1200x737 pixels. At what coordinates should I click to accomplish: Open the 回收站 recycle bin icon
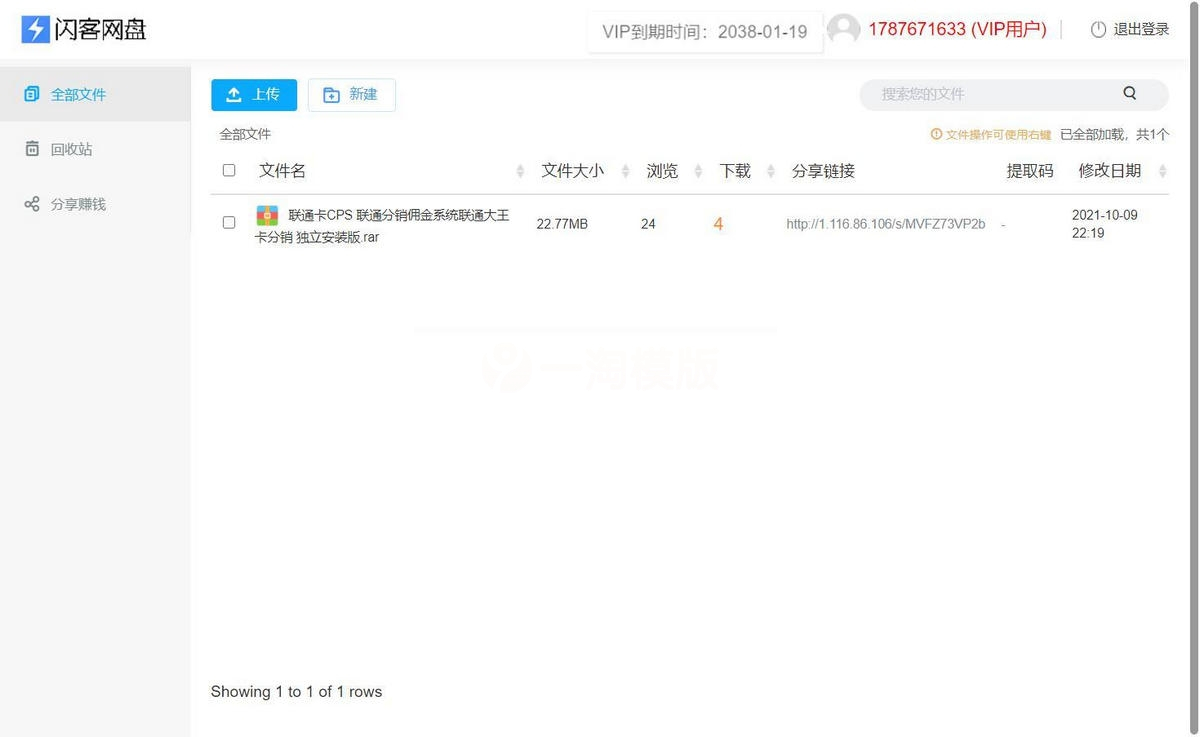(x=31, y=148)
